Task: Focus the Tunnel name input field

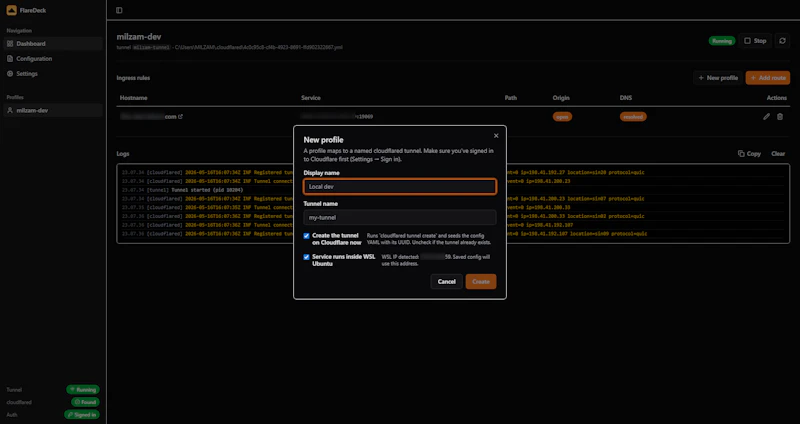Action: [400, 217]
